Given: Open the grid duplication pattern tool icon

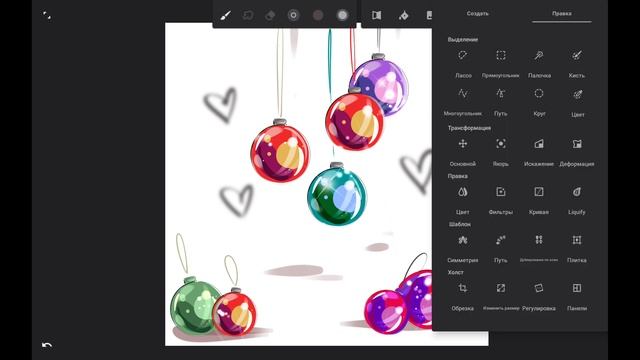Looking at the screenshot, I should pyautogui.click(x=539, y=240).
